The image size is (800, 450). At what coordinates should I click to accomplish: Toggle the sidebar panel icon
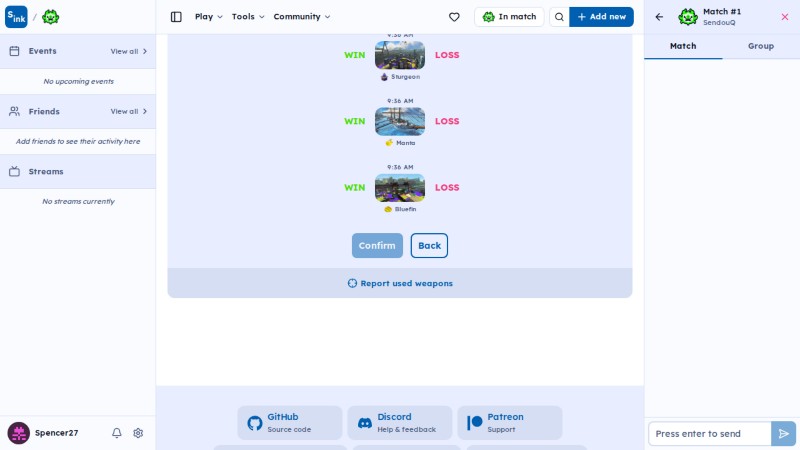click(176, 17)
